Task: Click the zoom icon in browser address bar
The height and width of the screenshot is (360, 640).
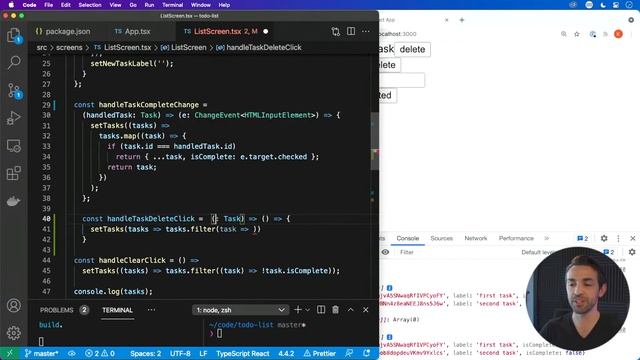Action: point(563,34)
